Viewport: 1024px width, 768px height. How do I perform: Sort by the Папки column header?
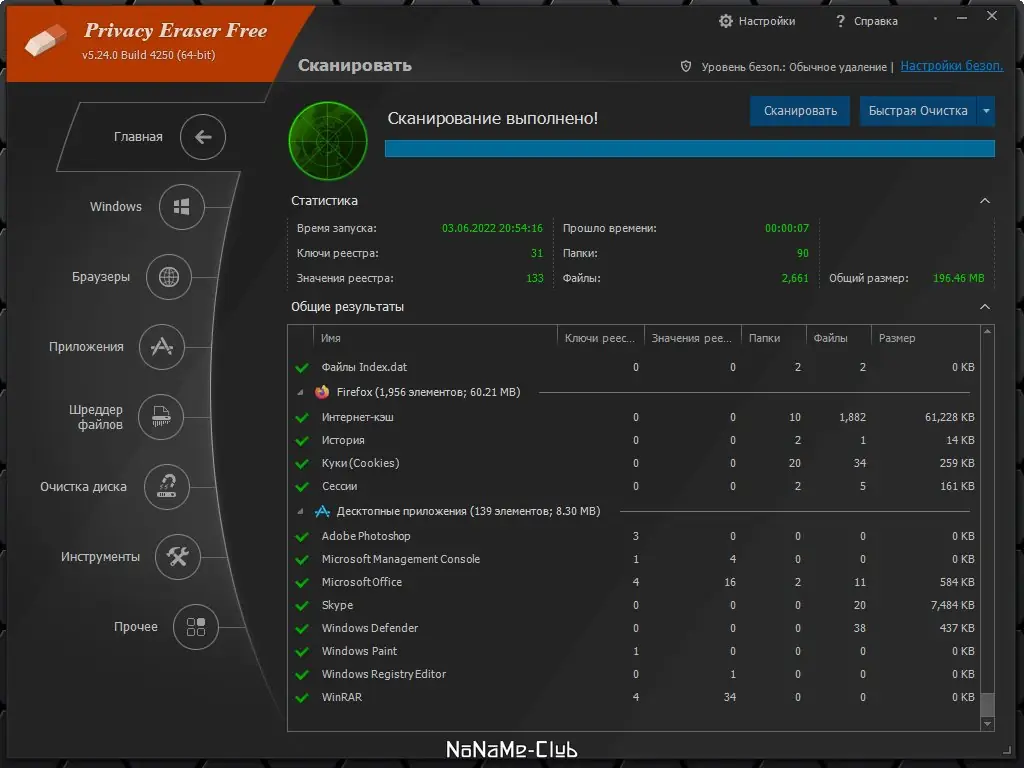(774, 338)
